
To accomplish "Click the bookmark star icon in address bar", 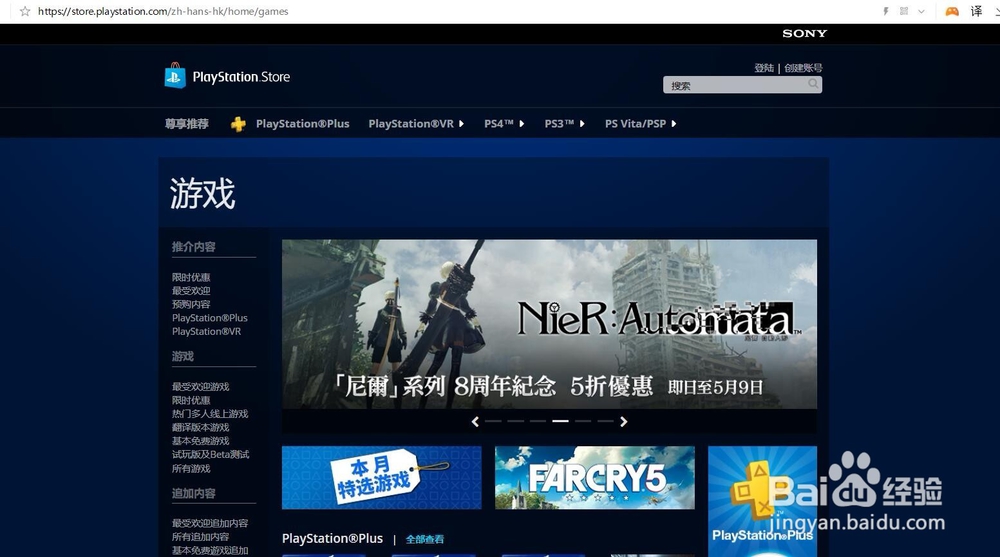I will coord(25,11).
